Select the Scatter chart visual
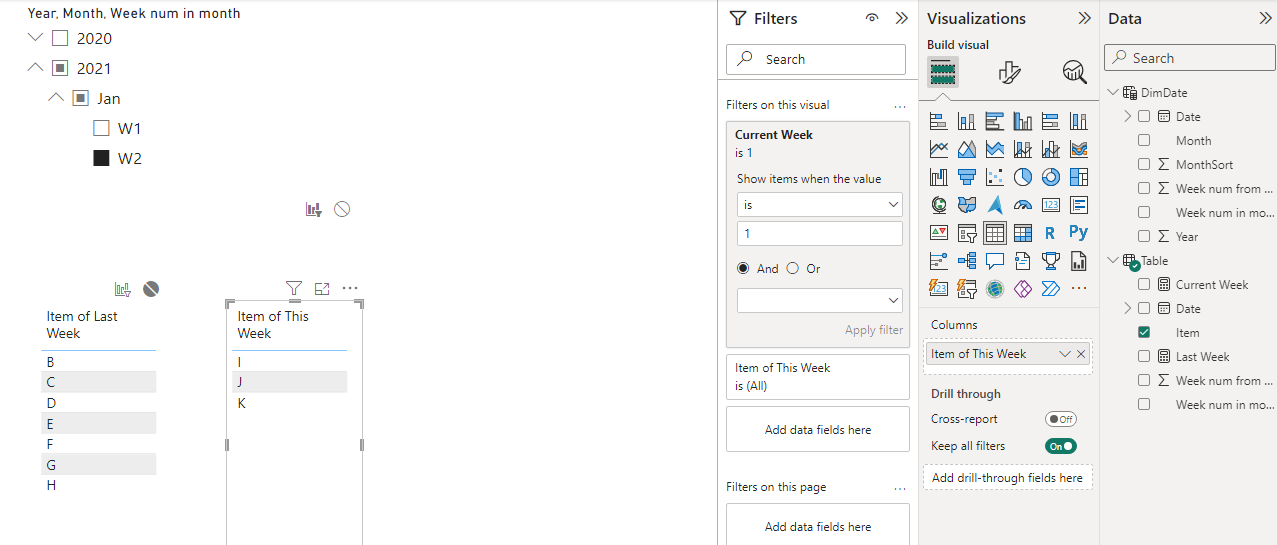This screenshot has height=545, width=1277. pyautogui.click(x=994, y=177)
